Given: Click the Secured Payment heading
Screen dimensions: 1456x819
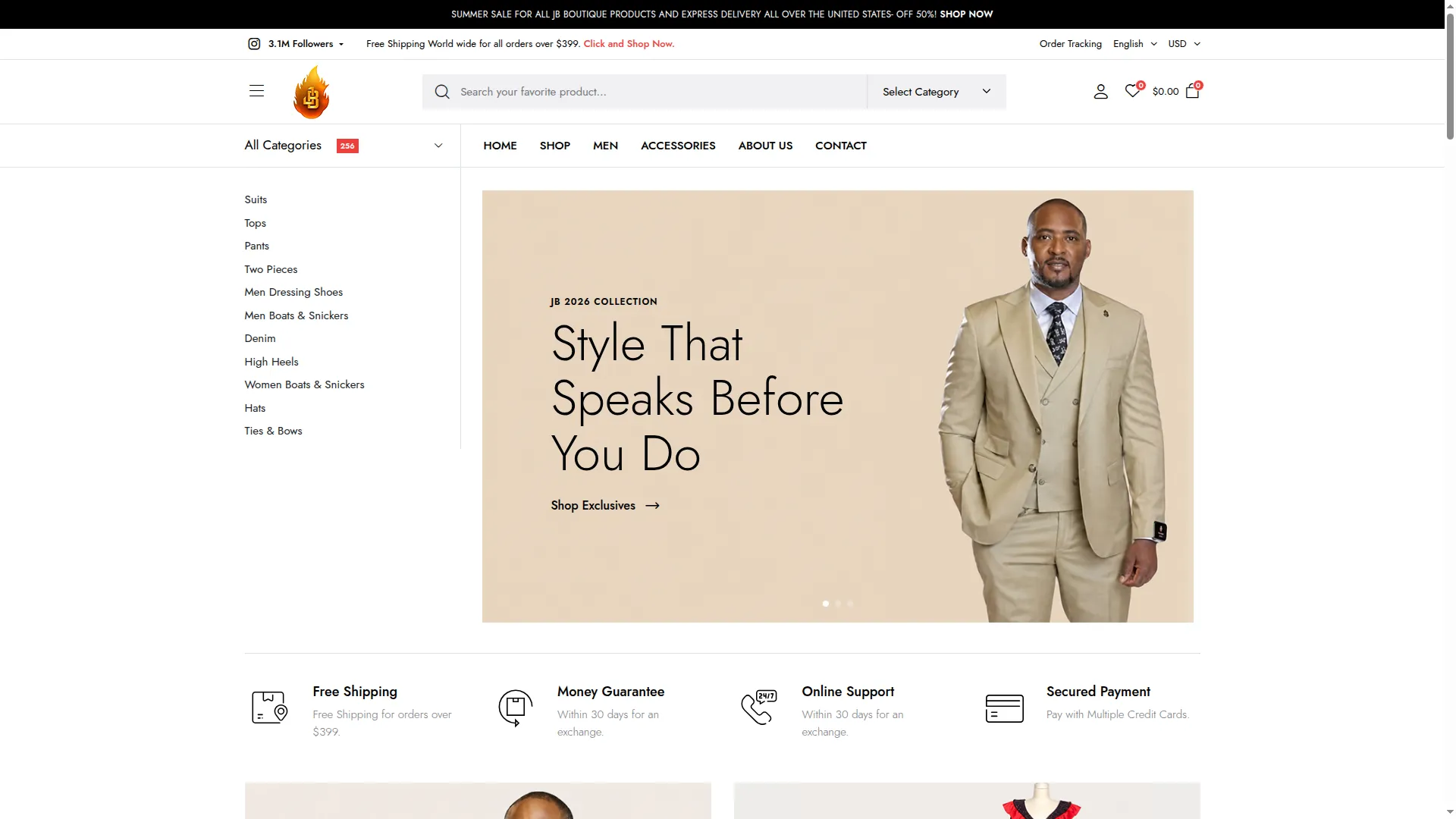Looking at the screenshot, I should point(1098,692).
